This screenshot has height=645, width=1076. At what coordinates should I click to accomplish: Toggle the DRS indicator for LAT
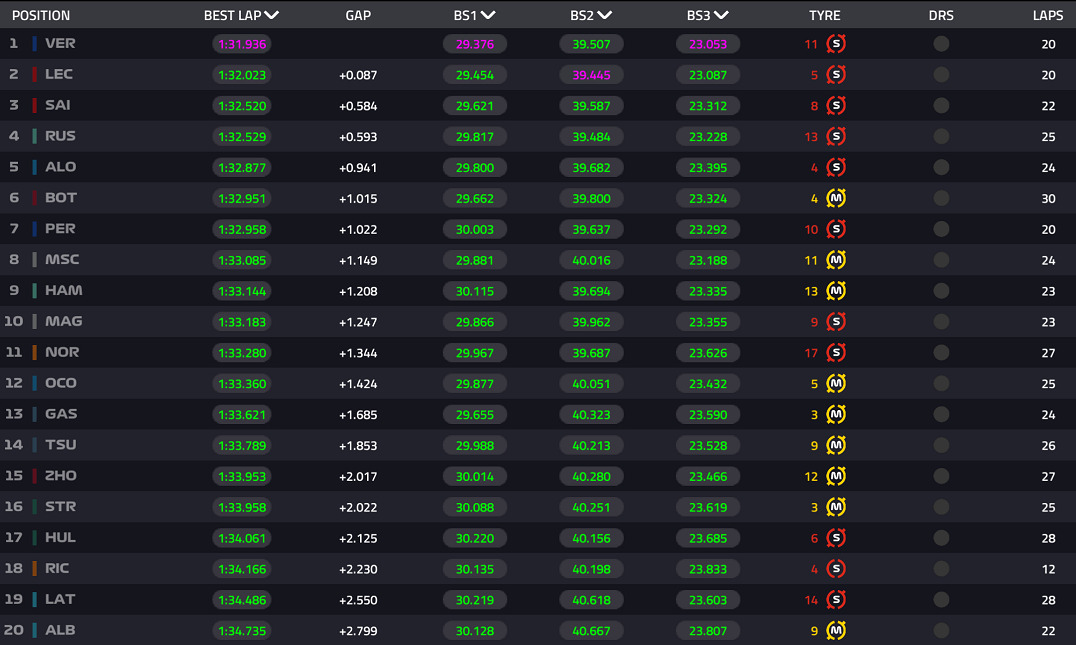pyautogui.click(x=942, y=600)
